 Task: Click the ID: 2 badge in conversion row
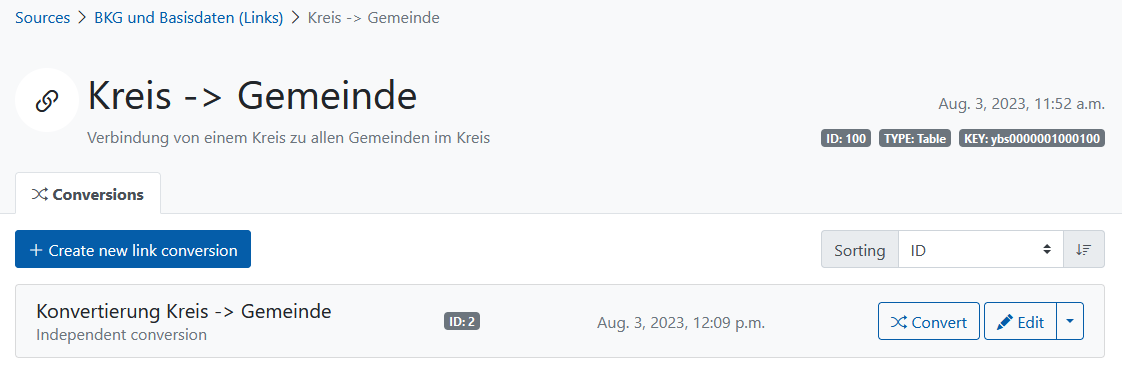click(x=462, y=322)
